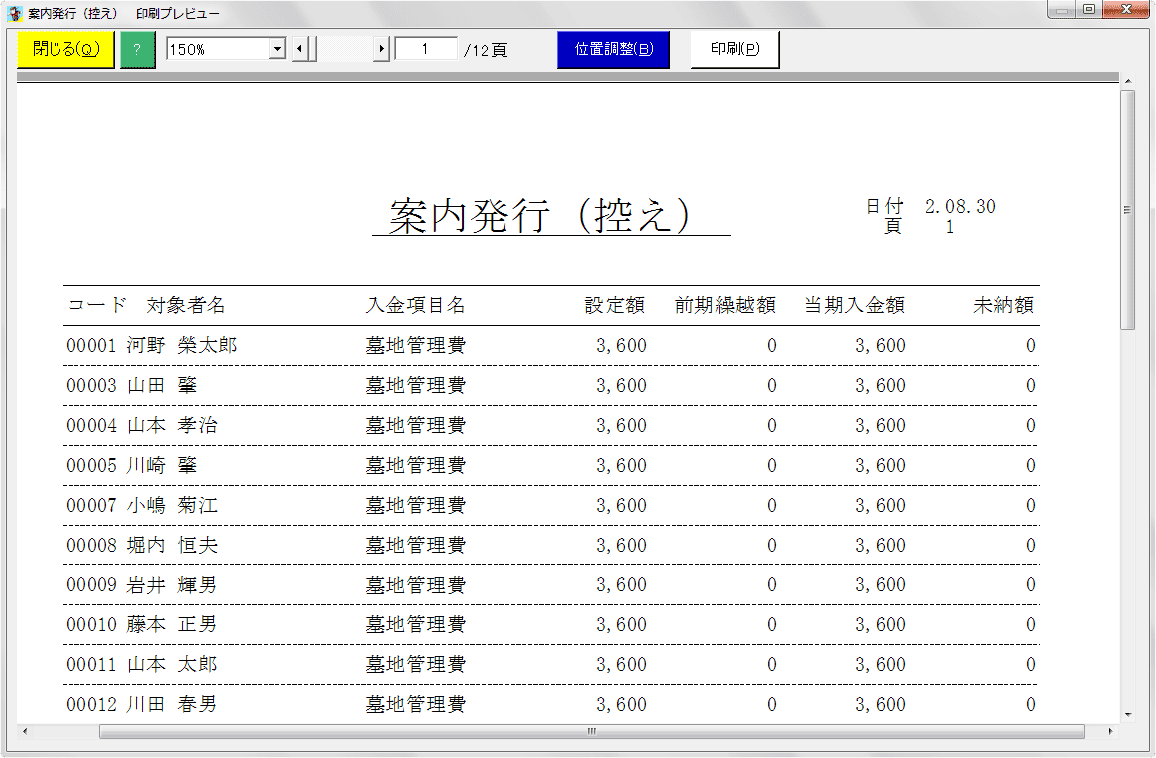Close the preview with the 閉じる(Q) button
Screen dimensions: 1156x758
tap(64, 48)
